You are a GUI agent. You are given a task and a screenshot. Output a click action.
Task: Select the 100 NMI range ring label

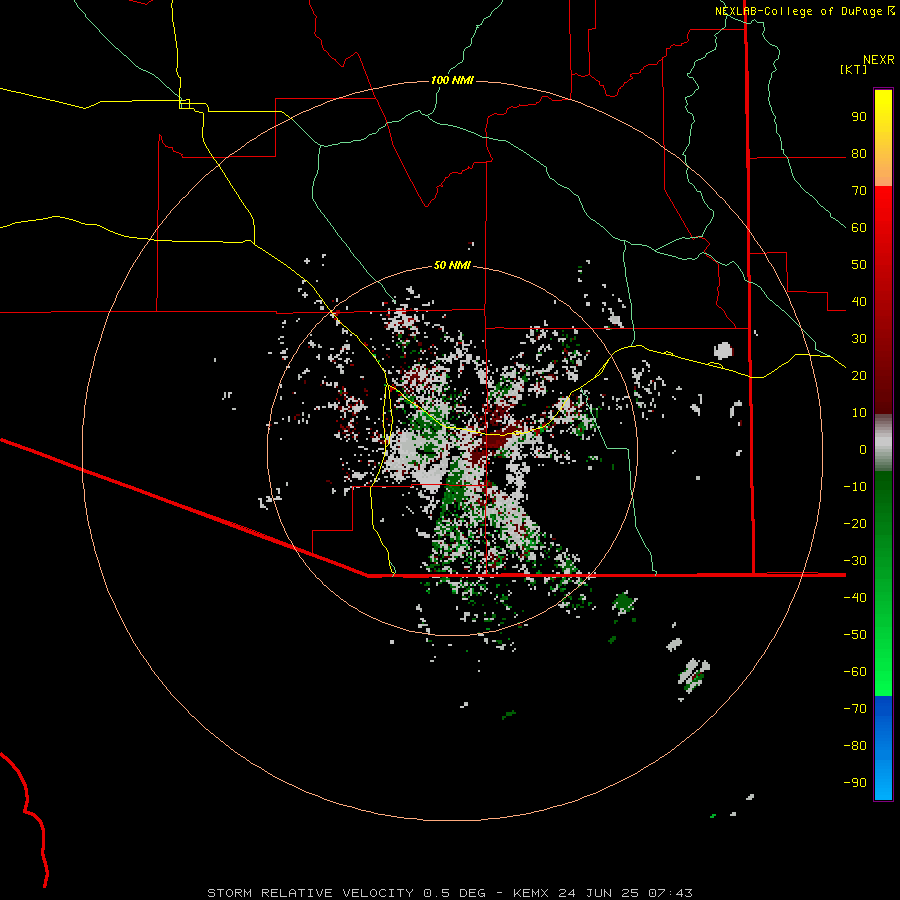click(452, 80)
